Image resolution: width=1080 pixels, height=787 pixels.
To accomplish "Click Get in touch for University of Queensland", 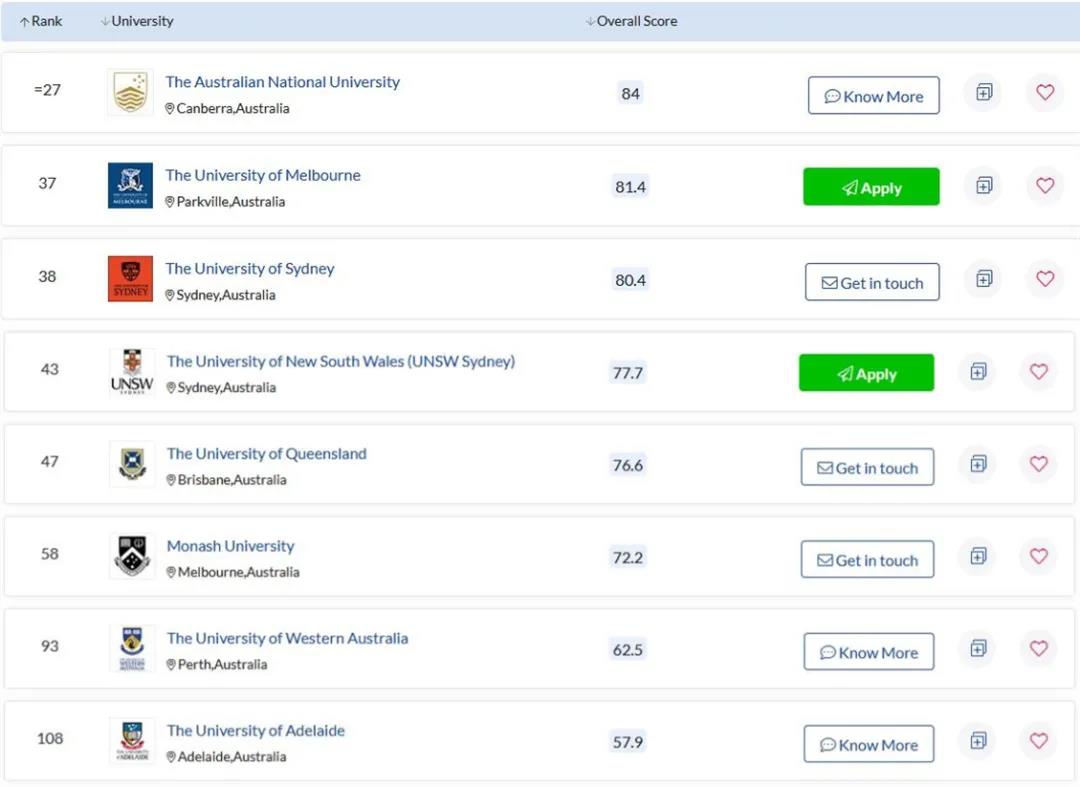I will point(867,468).
